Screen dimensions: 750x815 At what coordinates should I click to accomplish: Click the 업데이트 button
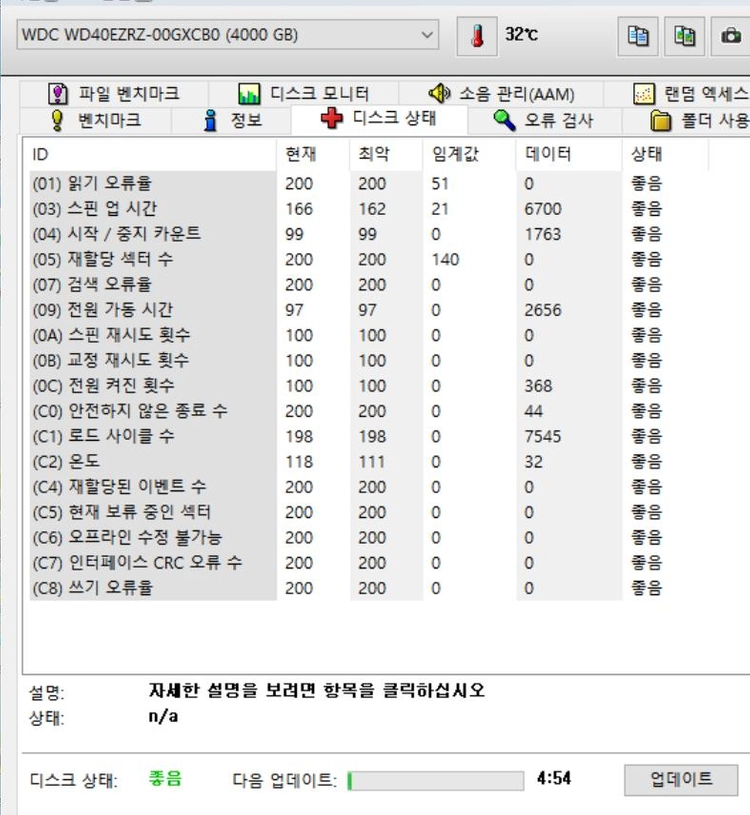click(681, 779)
